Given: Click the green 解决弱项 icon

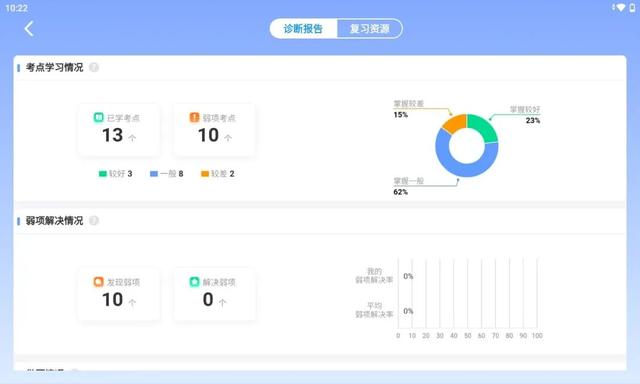Looking at the screenshot, I should coord(194,282).
